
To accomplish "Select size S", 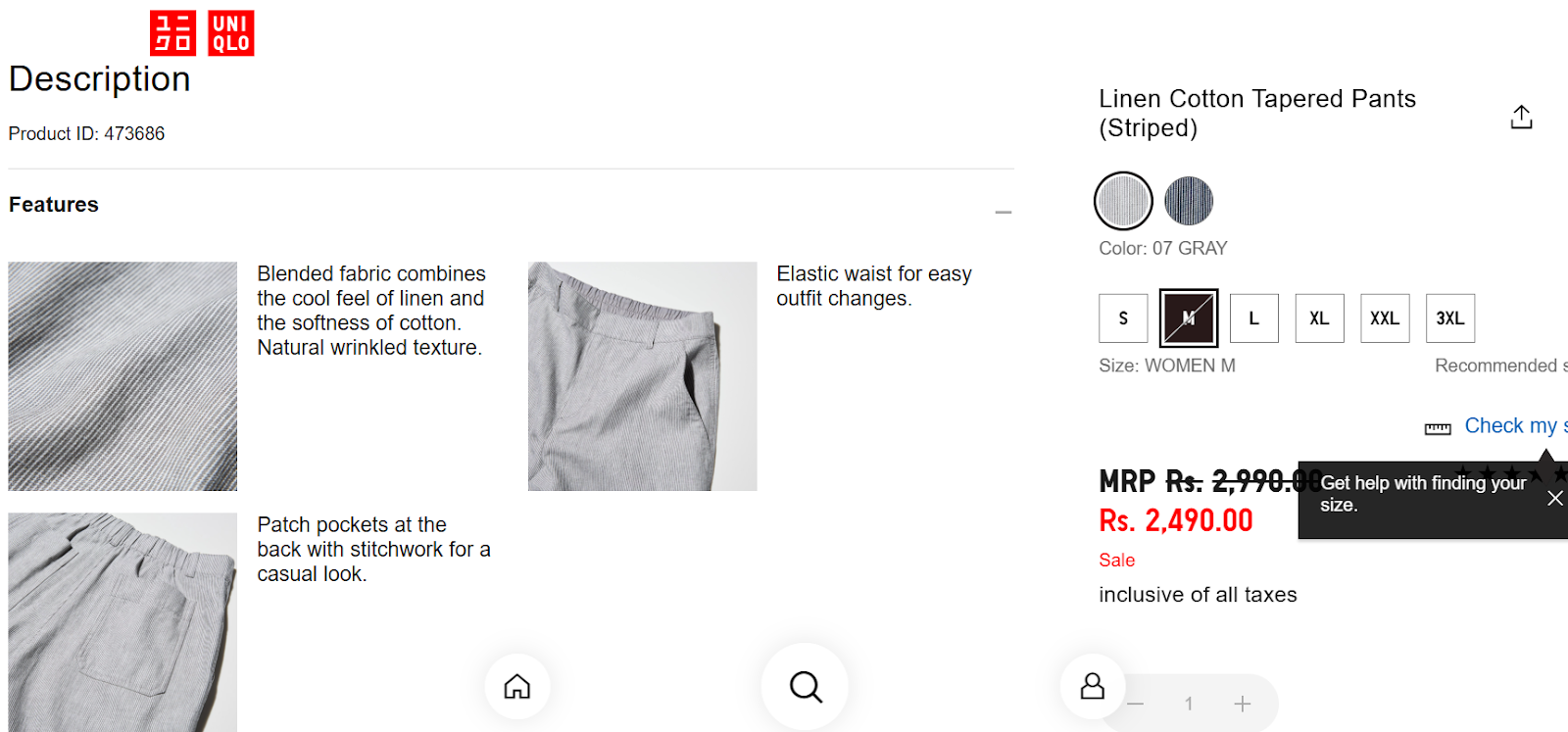I will tap(1122, 317).
